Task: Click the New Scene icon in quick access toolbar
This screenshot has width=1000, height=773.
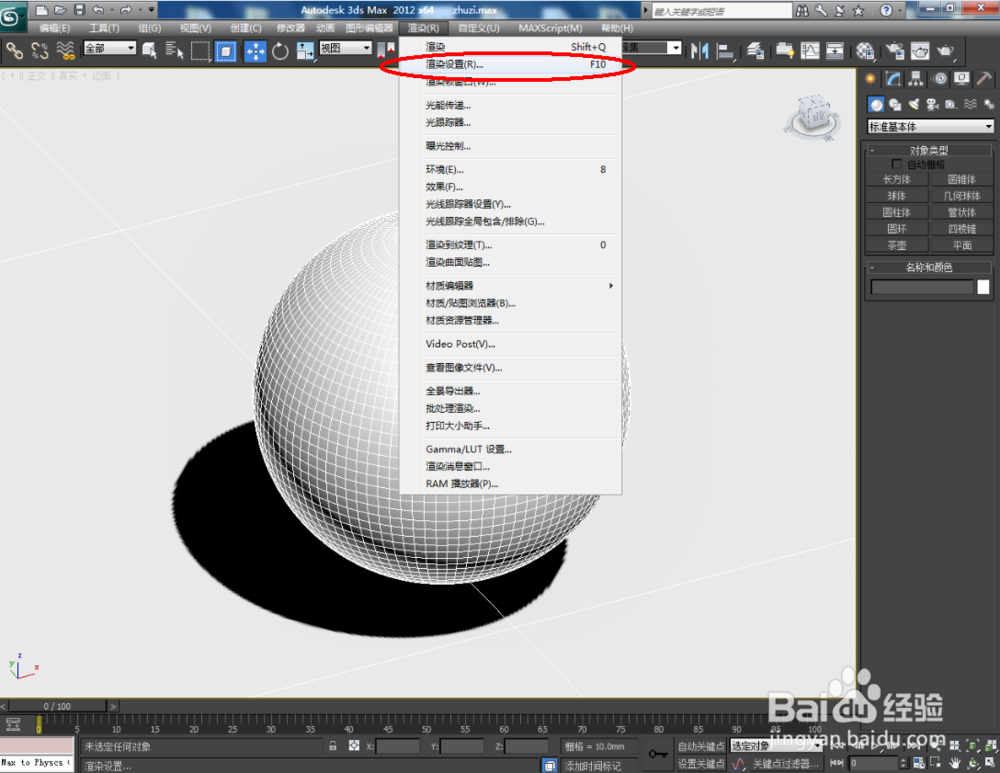Action: pos(41,10)
